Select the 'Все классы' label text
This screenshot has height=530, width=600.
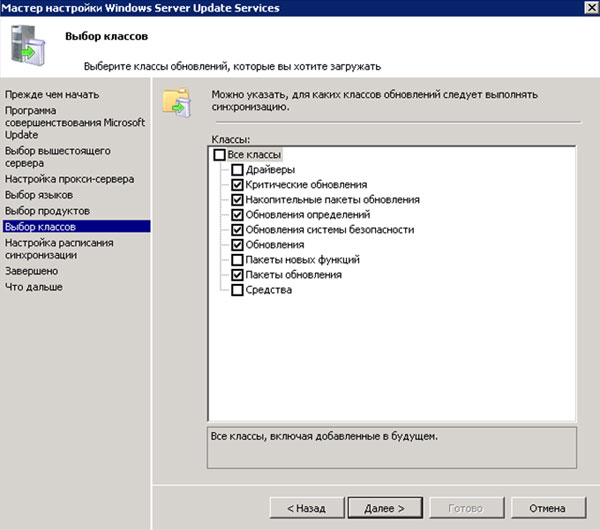coord(254,155)
